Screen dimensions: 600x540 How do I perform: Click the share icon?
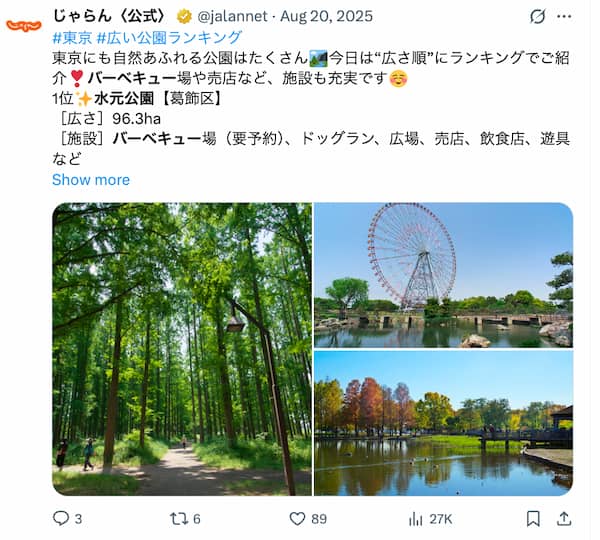pos(564,519)
